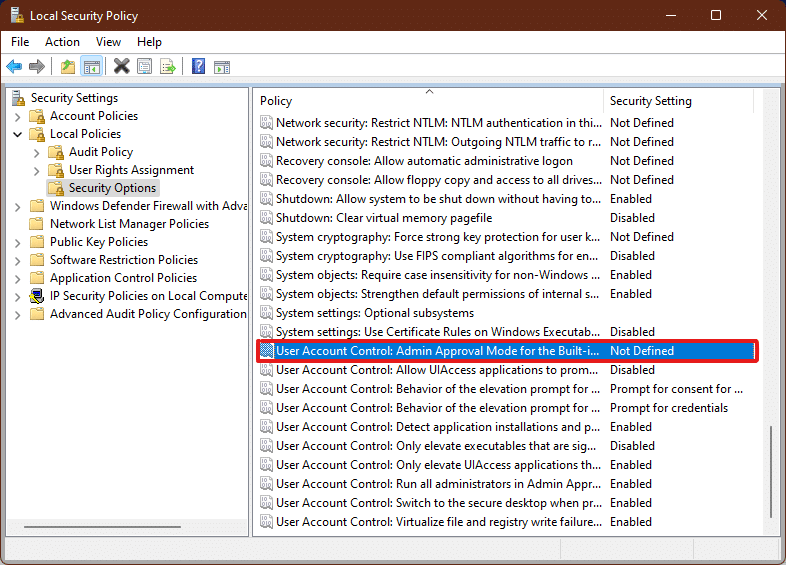Click the Account Policies folder icon
The width and height of the screenshot is (786, 565).
click(x=37, y=116)
